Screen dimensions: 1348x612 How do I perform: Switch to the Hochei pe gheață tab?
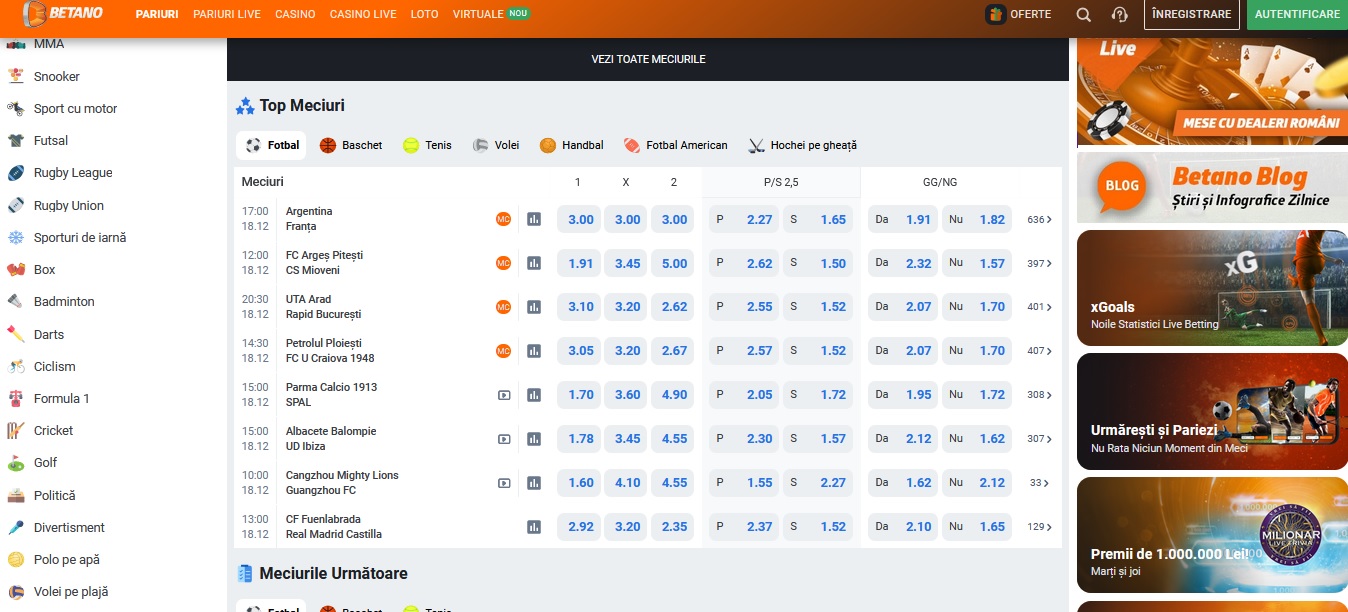803,145
